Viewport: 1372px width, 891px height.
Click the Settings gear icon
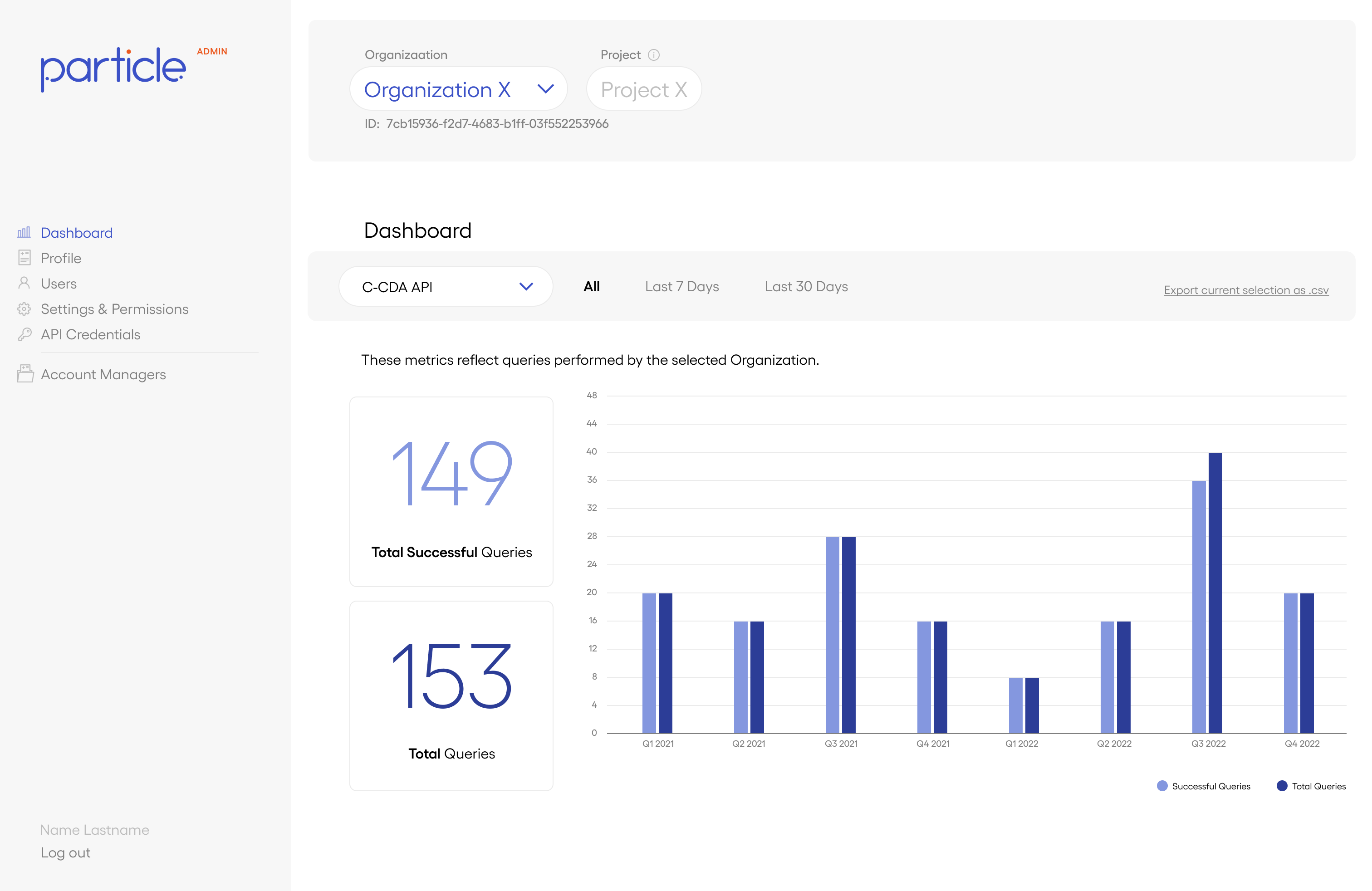click(x=24, y=309)
